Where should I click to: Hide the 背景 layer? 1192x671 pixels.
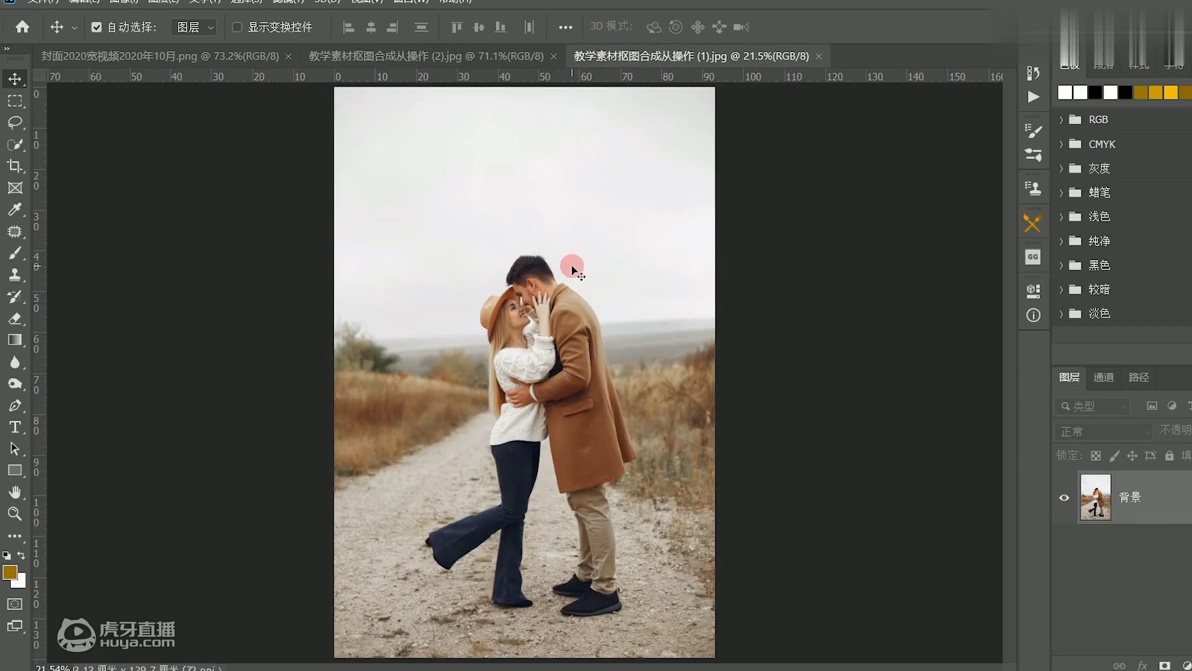1064,498
